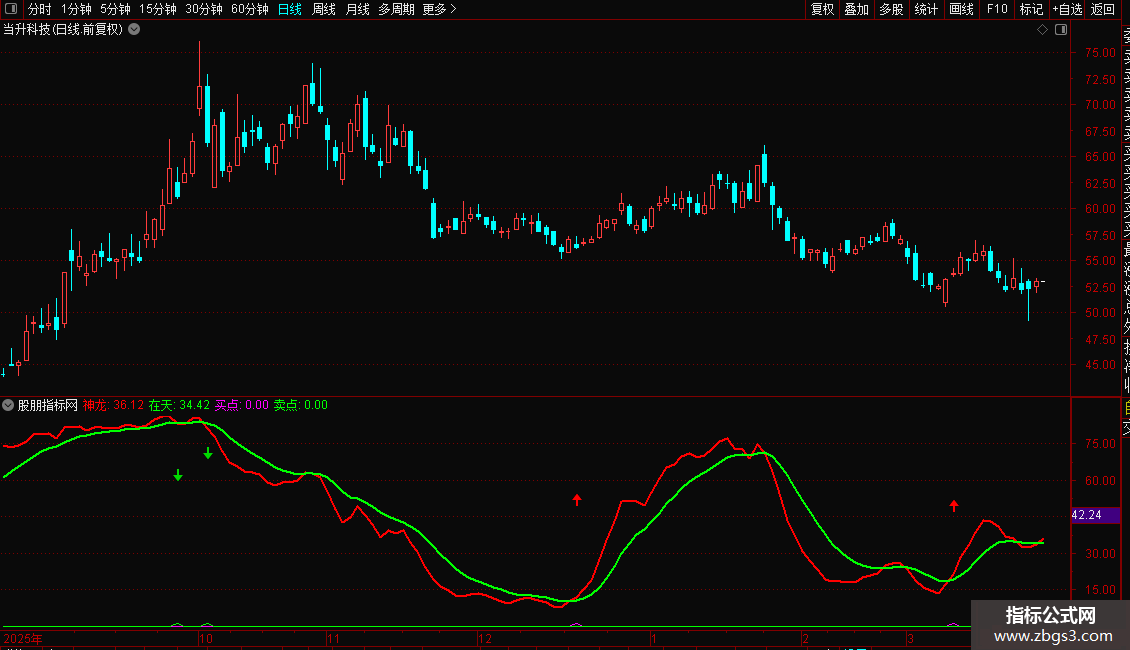Add stock with +自选 button
Screen dimensions: 1130x650
pyautogui.click(x=1067, y=9)
